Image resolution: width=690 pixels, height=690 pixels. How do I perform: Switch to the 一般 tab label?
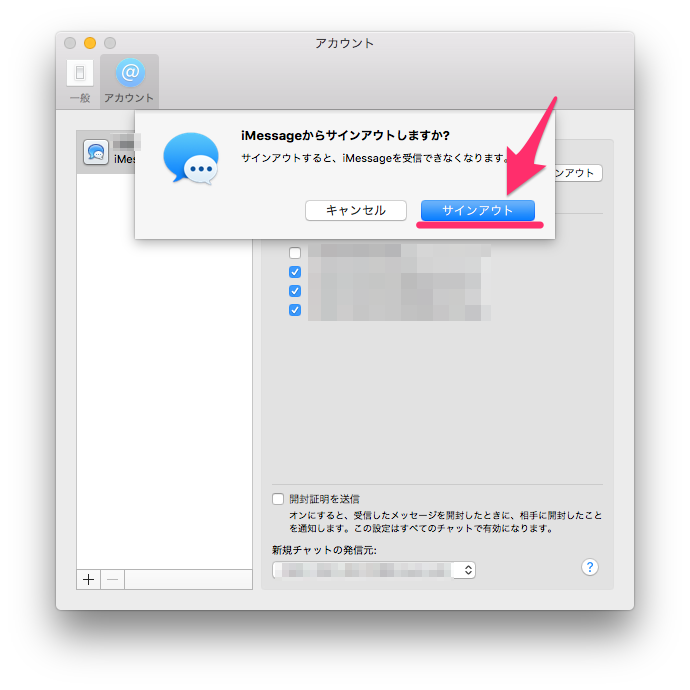point(80,98)
